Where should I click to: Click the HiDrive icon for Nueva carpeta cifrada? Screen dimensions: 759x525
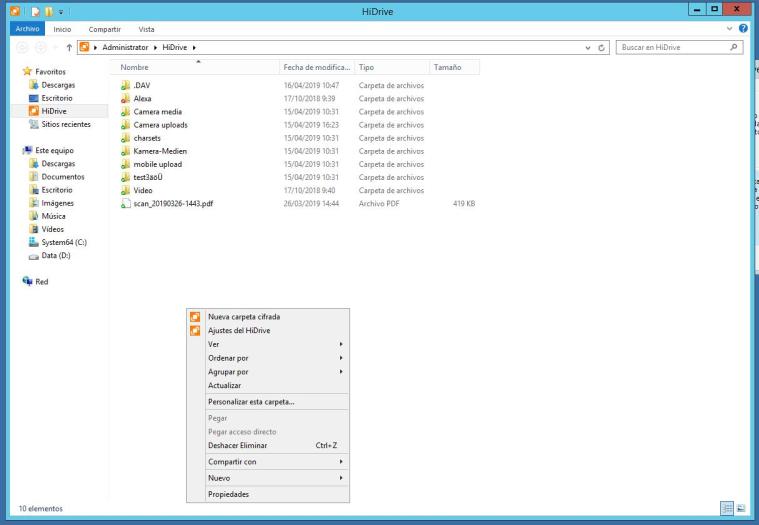pos(195,317)
